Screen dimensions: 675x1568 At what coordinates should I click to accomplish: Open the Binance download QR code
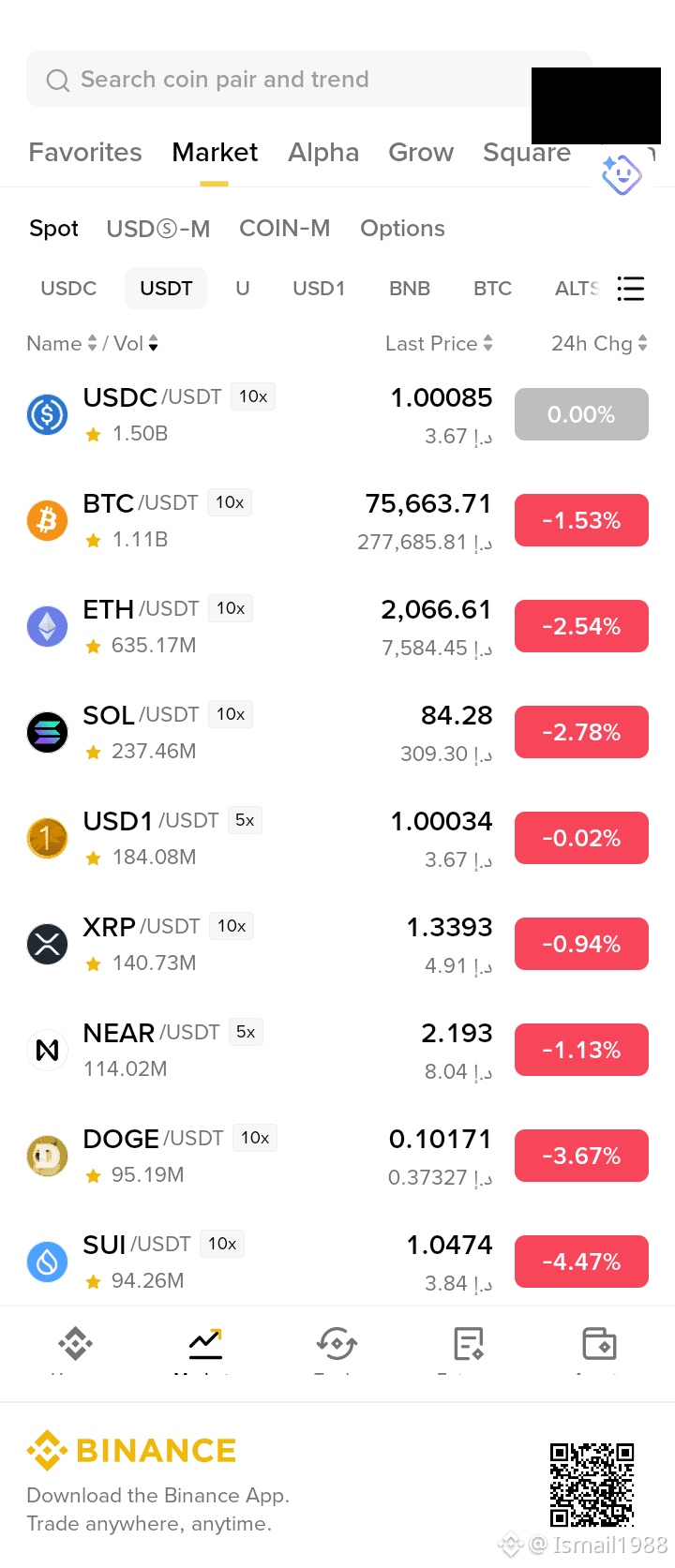pos(592,1485)
